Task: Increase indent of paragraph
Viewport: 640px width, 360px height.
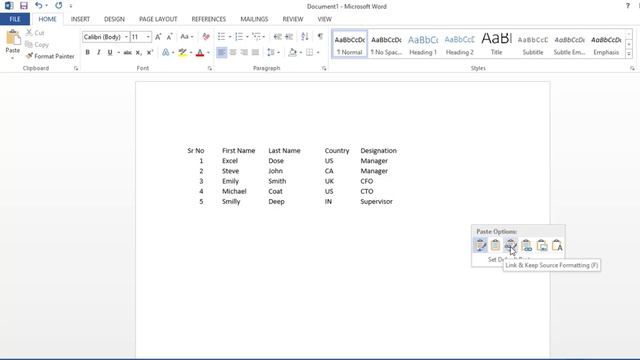Action: tap(289, 37)
